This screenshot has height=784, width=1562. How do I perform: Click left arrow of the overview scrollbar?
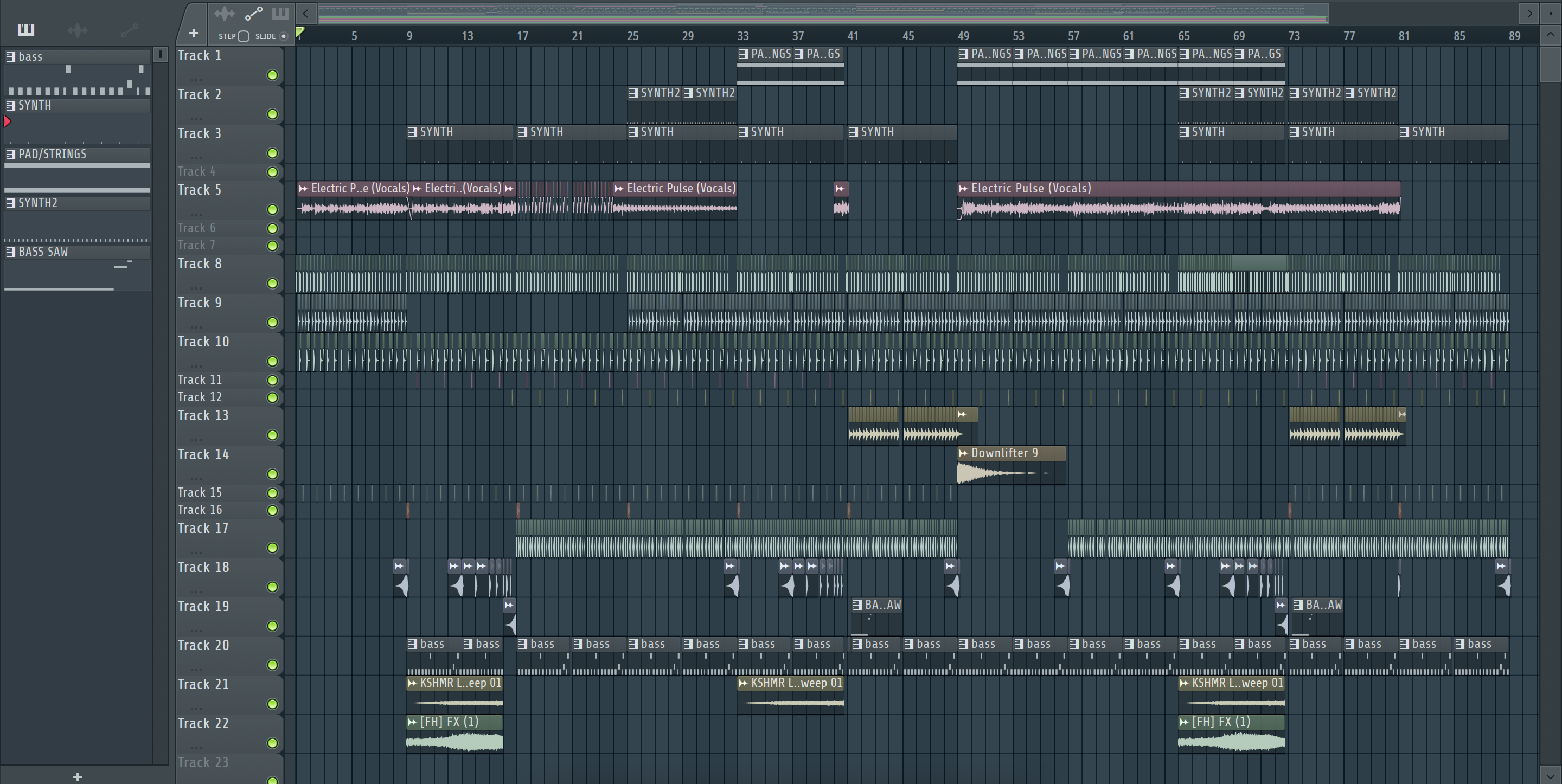[x=305, y=14]
